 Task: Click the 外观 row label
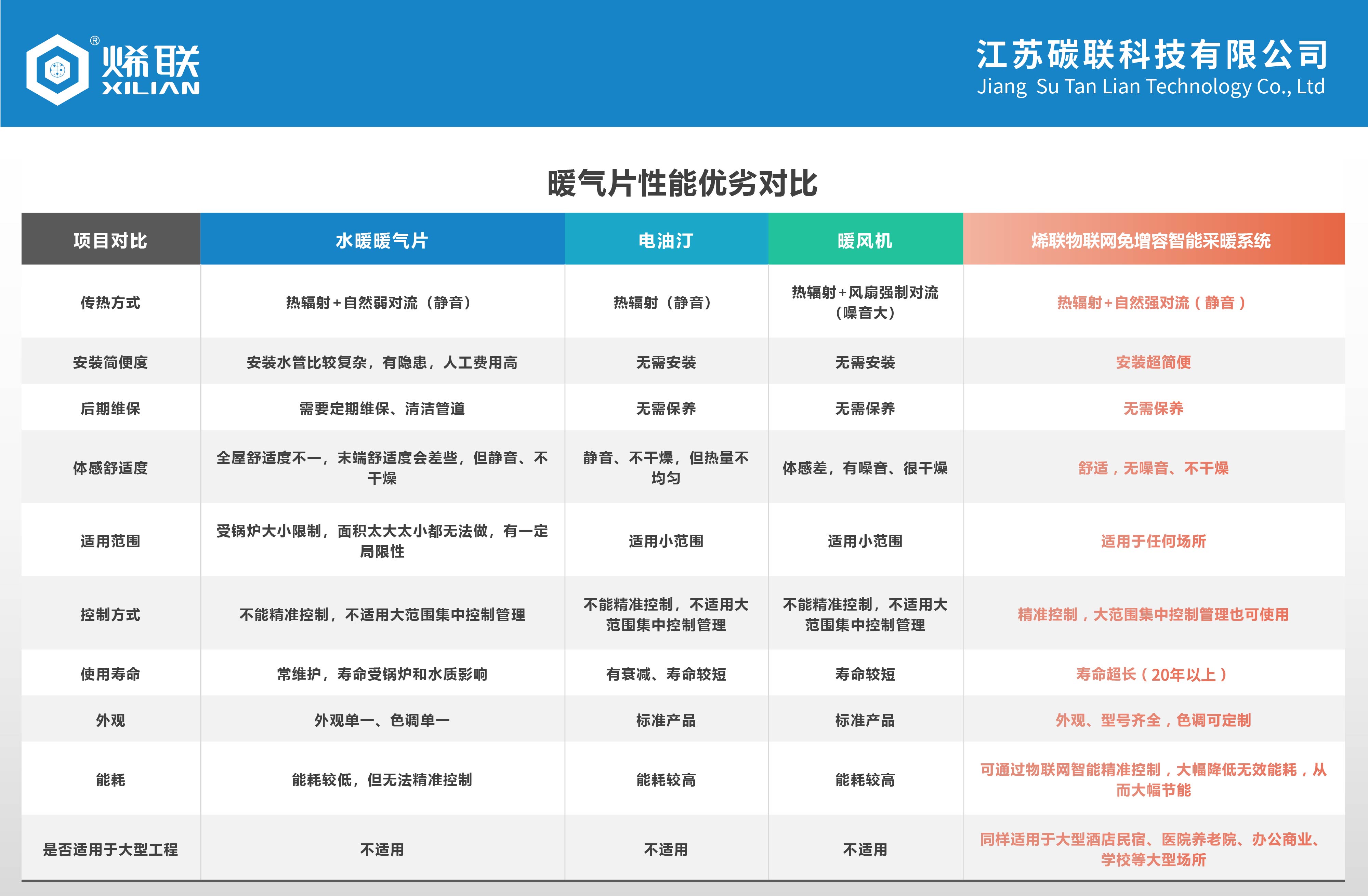pyautogui.click(x=110, y=720)
